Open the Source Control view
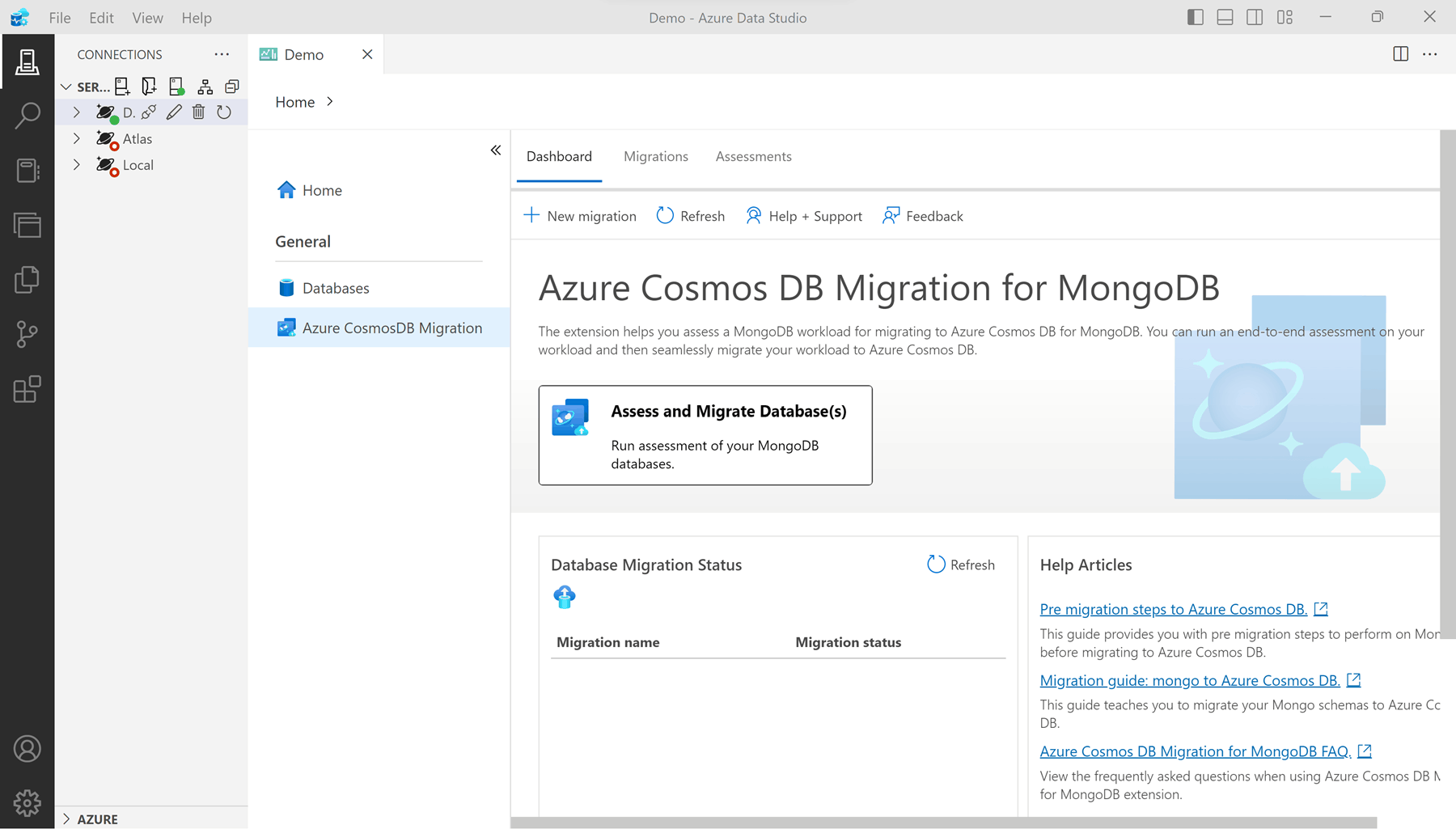1456x829 pixels. pos(28,334)
